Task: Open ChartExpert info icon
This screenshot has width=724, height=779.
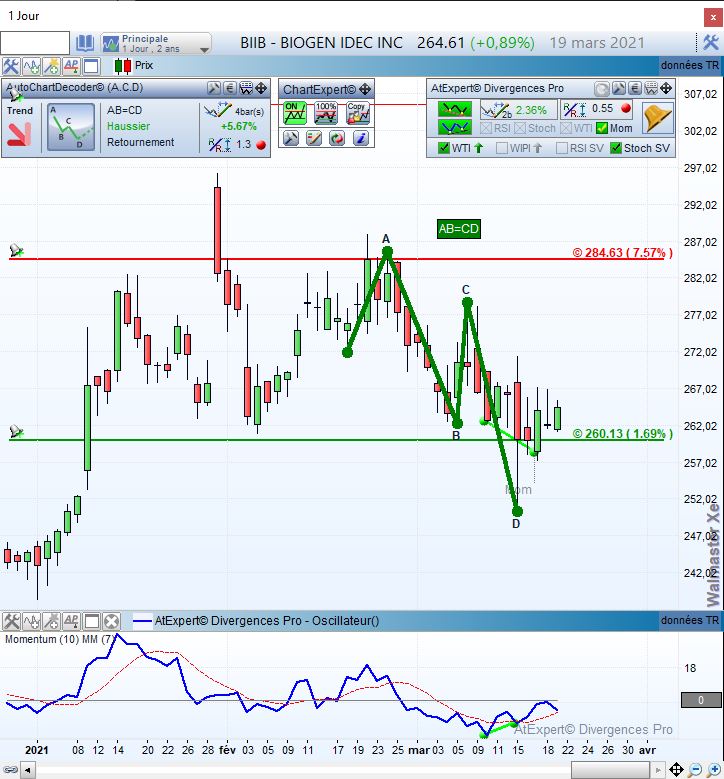Action: tap(361, 138)
